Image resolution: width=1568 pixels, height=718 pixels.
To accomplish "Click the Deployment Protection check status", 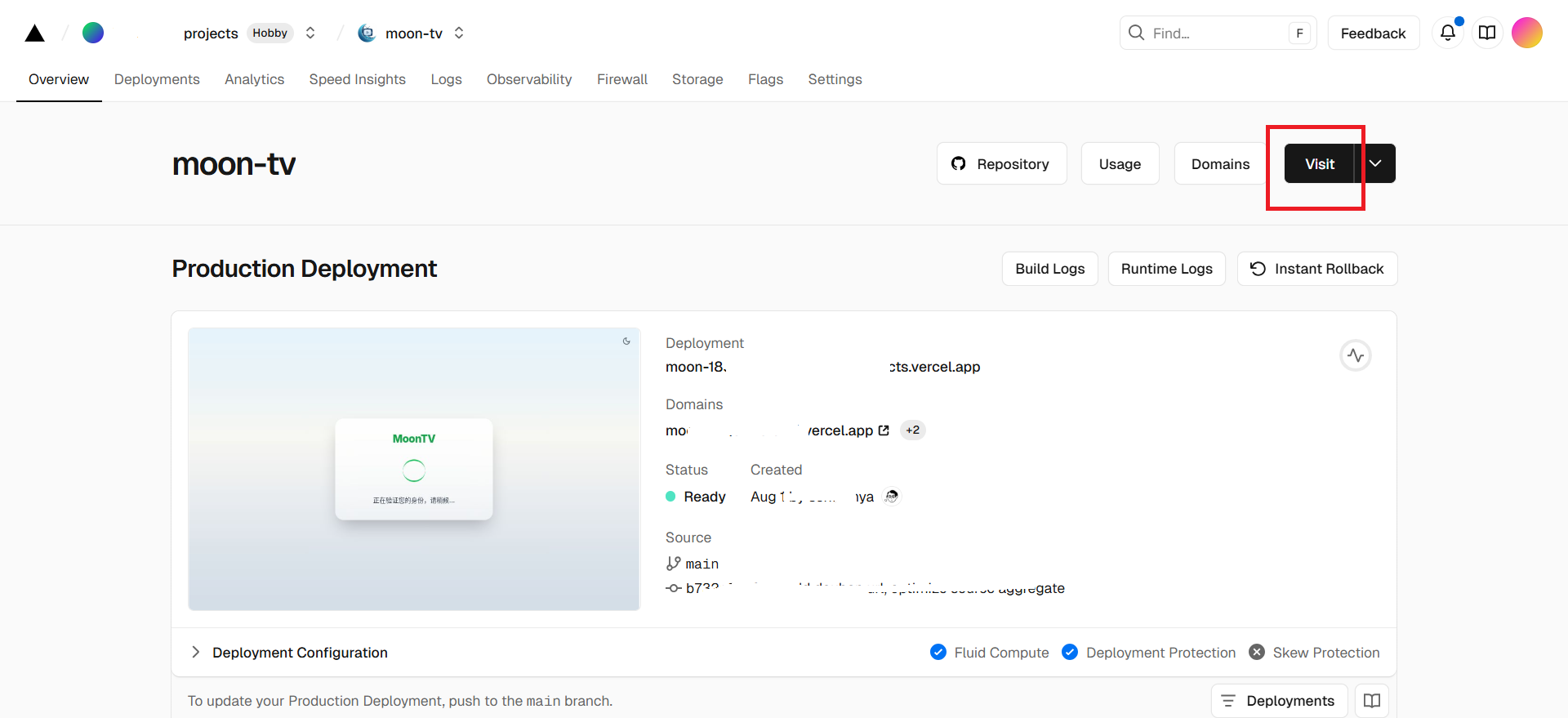I will point(1149,653).
